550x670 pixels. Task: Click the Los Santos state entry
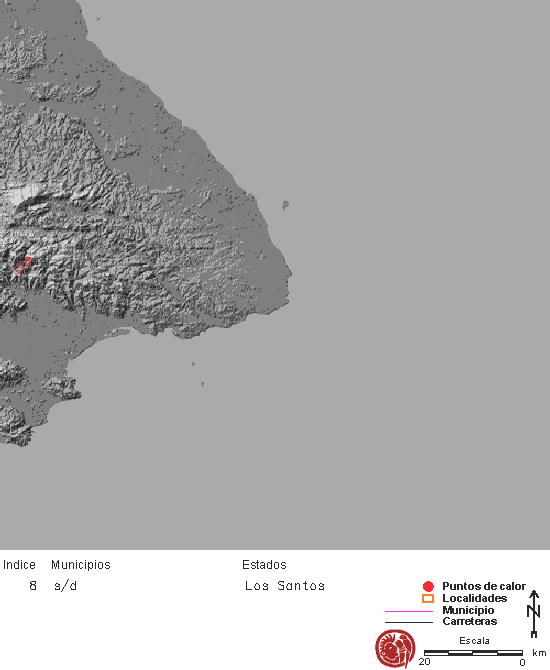(285, 585)
